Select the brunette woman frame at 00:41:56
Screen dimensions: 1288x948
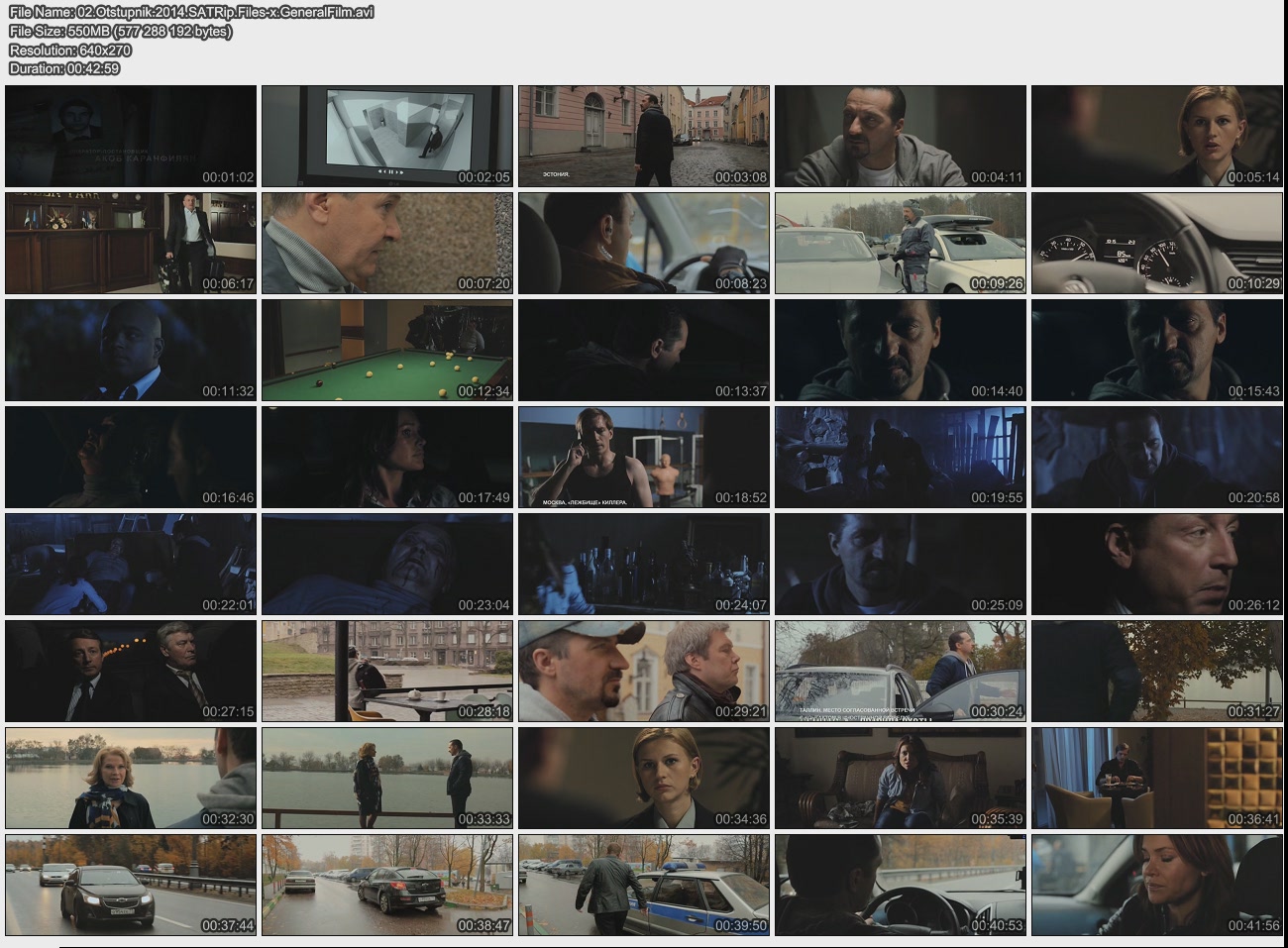pyautogui.click(x=1156, y=885)
